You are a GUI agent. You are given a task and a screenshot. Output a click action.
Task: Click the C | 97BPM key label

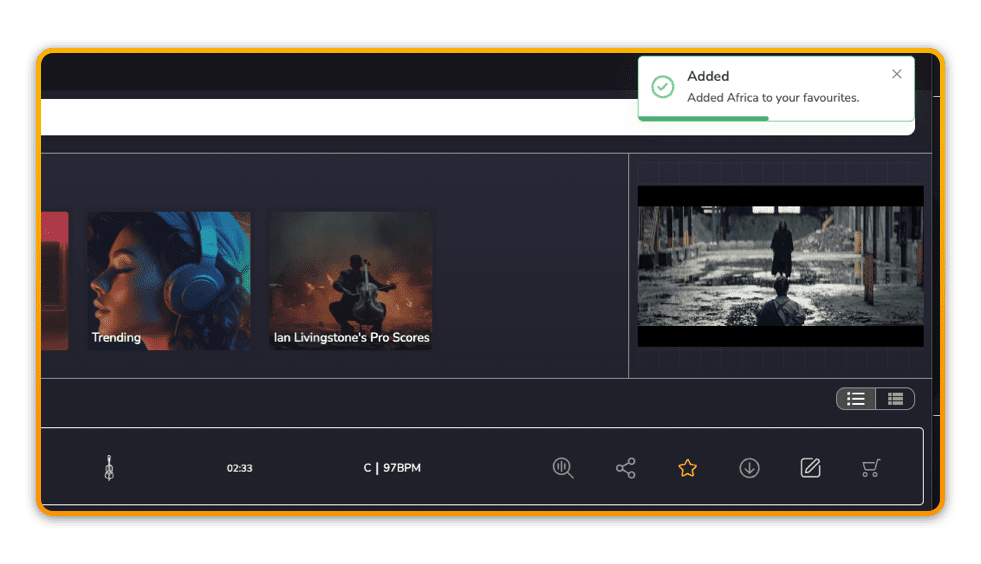coord(392,468)
